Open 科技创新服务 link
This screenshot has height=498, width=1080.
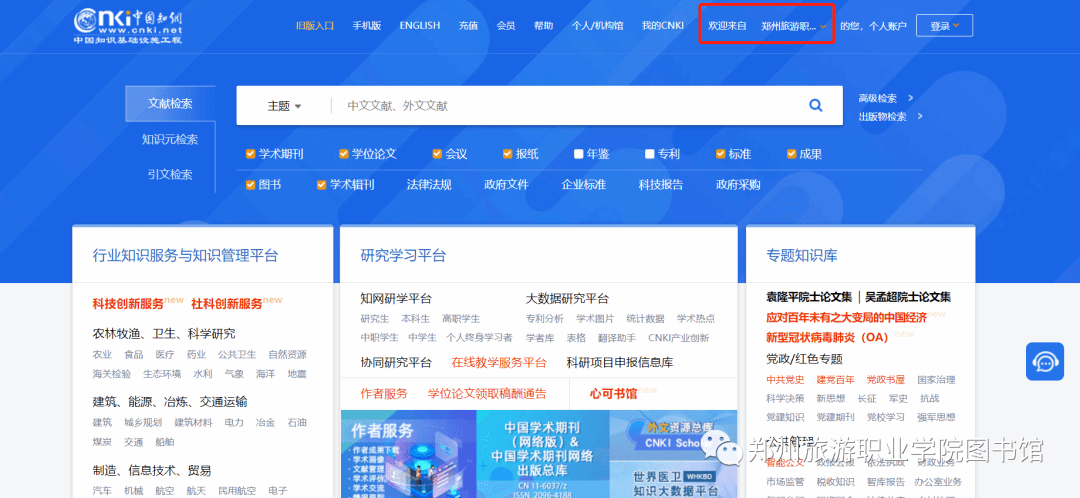128,303
